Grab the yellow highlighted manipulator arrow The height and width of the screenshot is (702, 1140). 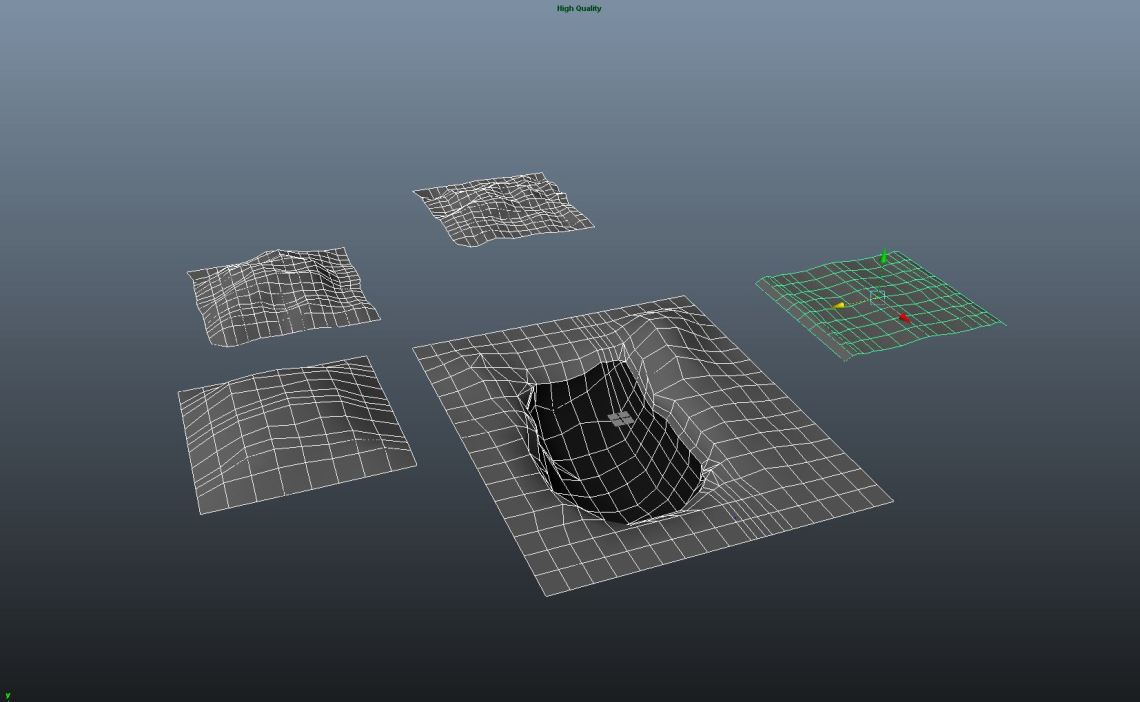point(839,305)
